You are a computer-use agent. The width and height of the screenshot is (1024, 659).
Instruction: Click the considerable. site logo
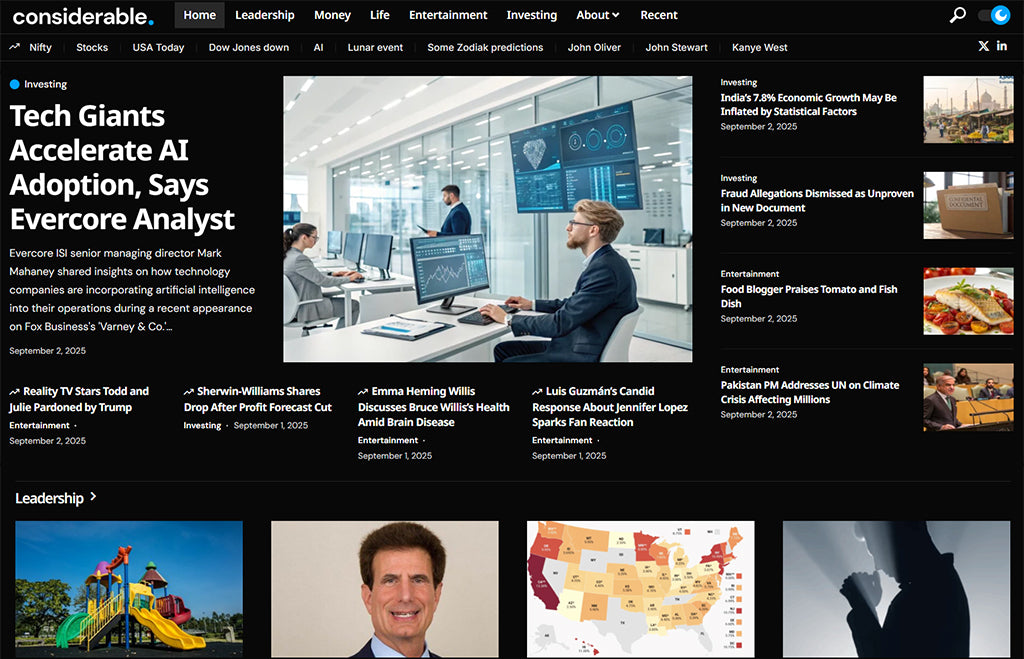point(83,16)
